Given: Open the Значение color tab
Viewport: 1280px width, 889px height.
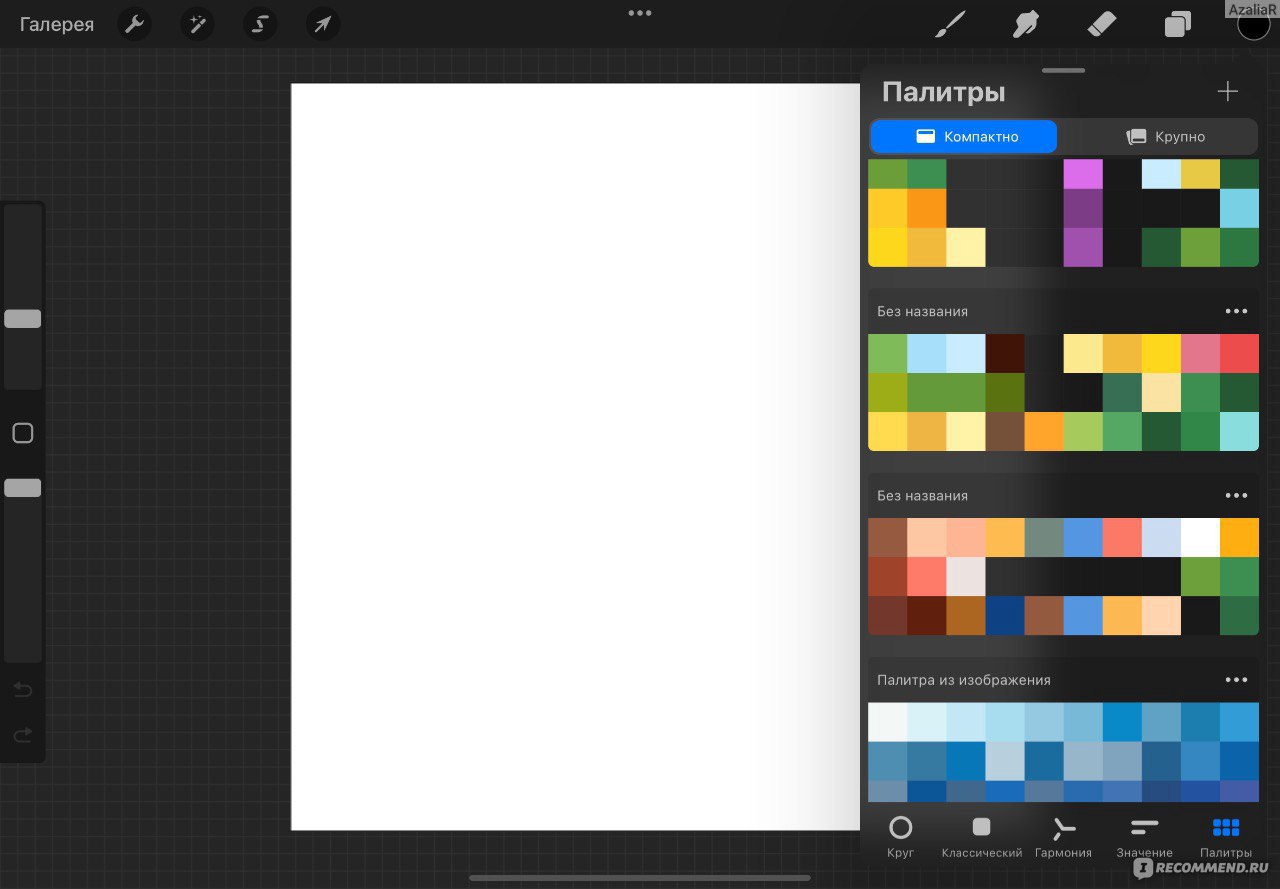Looking at the screenshot, I should pyautogui.click(x=1144, y=837).
